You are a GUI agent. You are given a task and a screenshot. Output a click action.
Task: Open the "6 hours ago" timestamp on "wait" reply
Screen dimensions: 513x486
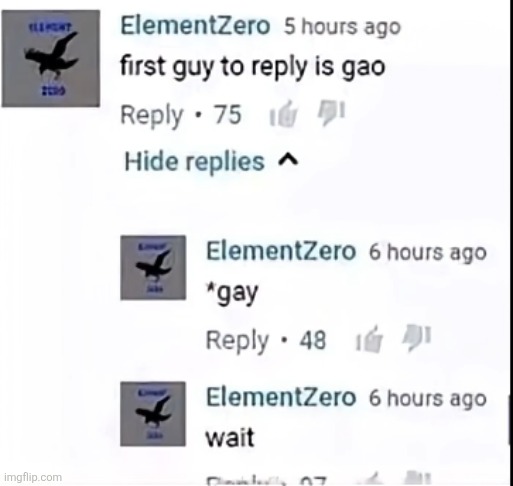pos(428,398)
